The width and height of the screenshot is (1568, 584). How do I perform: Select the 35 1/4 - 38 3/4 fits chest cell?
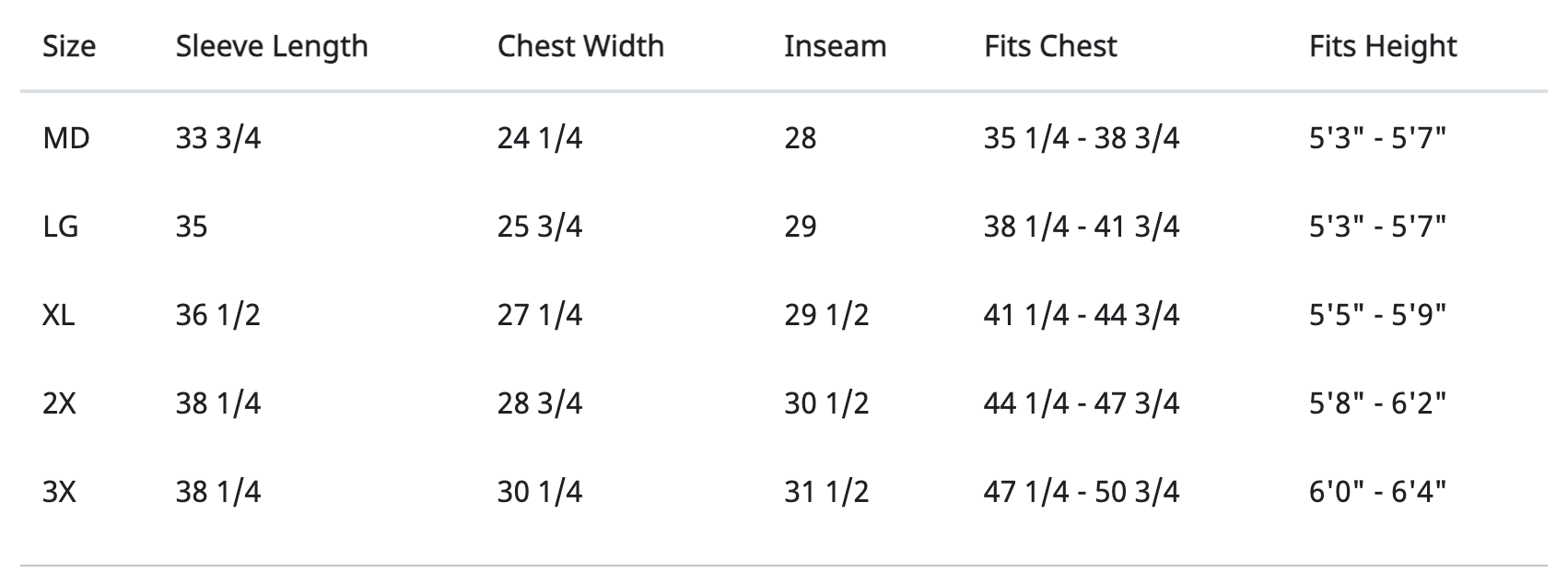1082,138
